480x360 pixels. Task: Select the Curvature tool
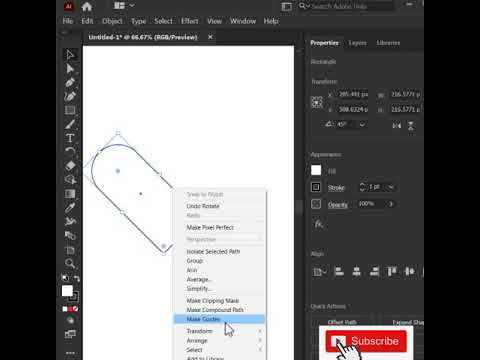(x=70, y=96)
